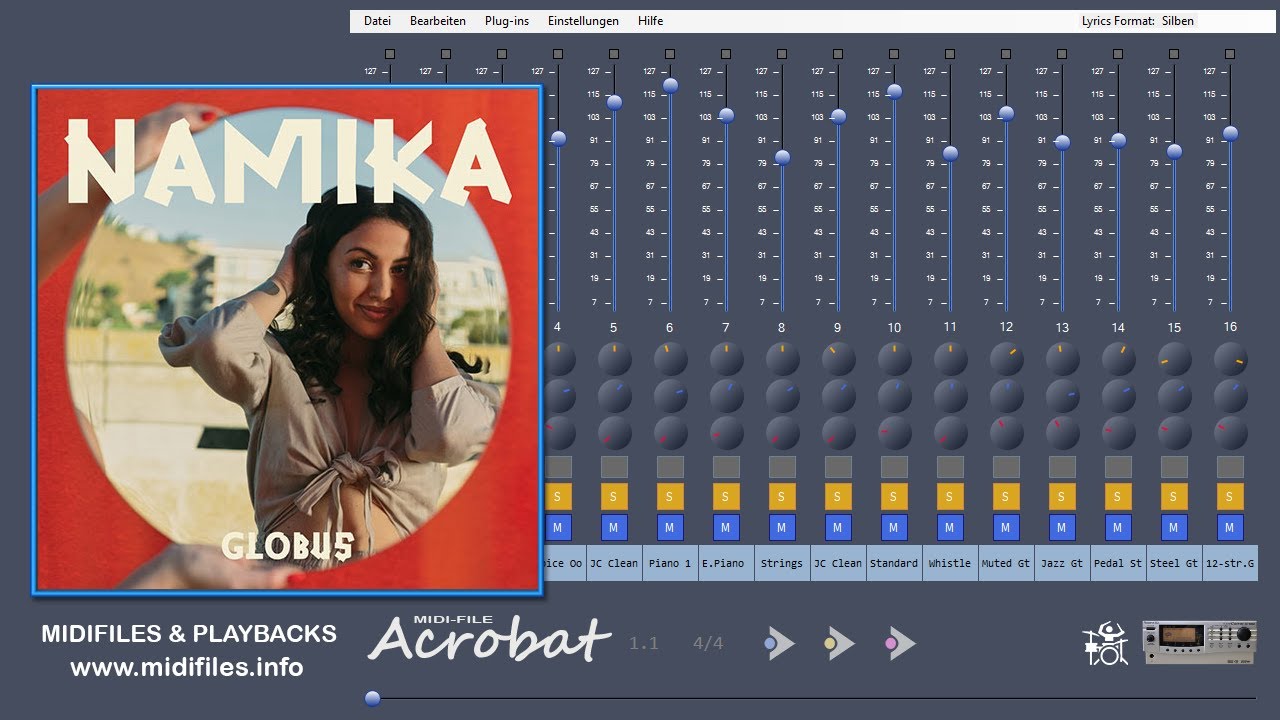Click channel 11 blue-marked middle knob

pyautogui.click(x=950, y=396)
